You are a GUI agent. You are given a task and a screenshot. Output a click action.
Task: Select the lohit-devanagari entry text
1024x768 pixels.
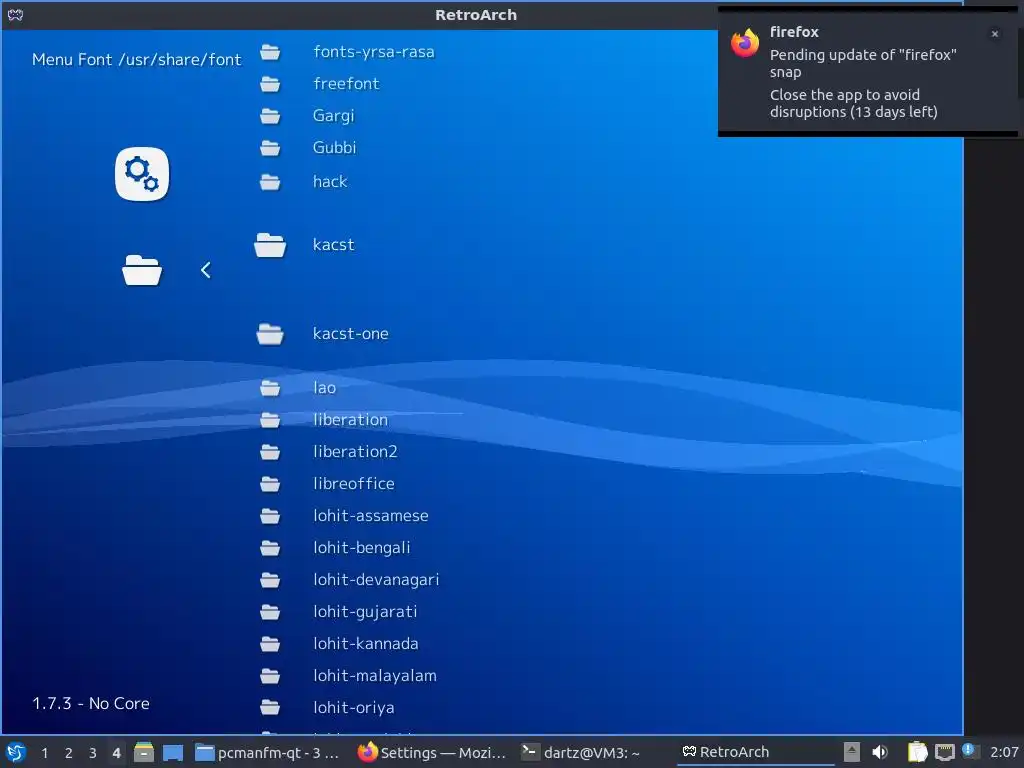pyautogui.click(x=376, y=580)
